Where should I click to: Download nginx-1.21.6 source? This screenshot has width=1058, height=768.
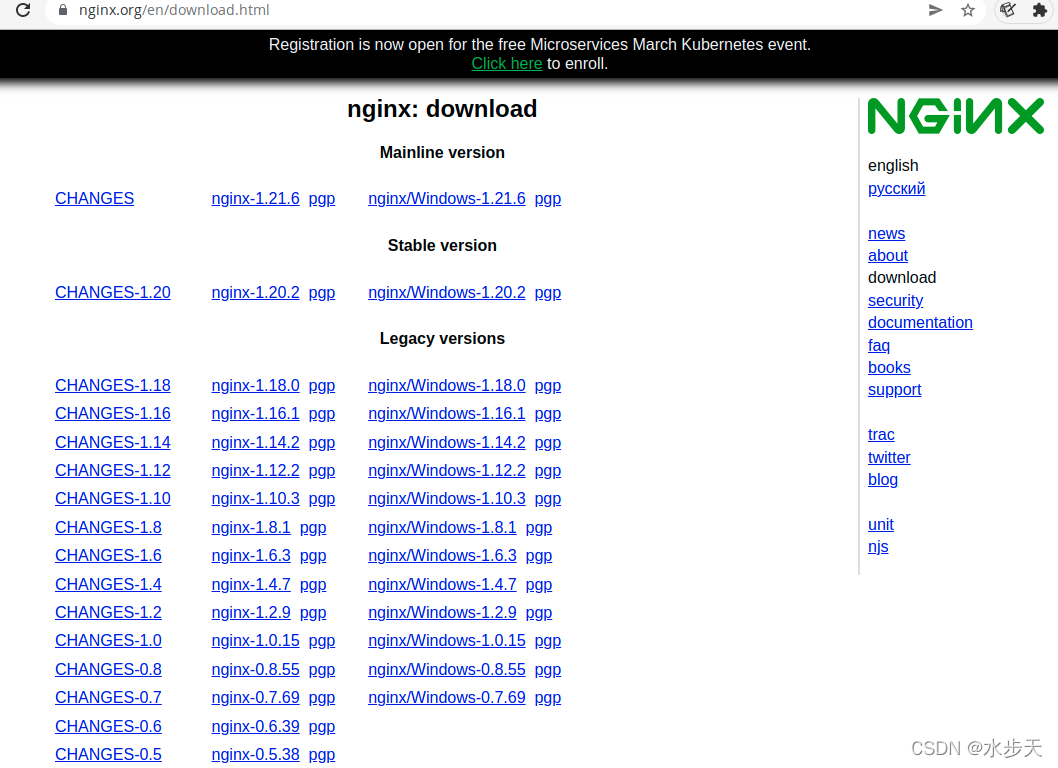point(255,198)
